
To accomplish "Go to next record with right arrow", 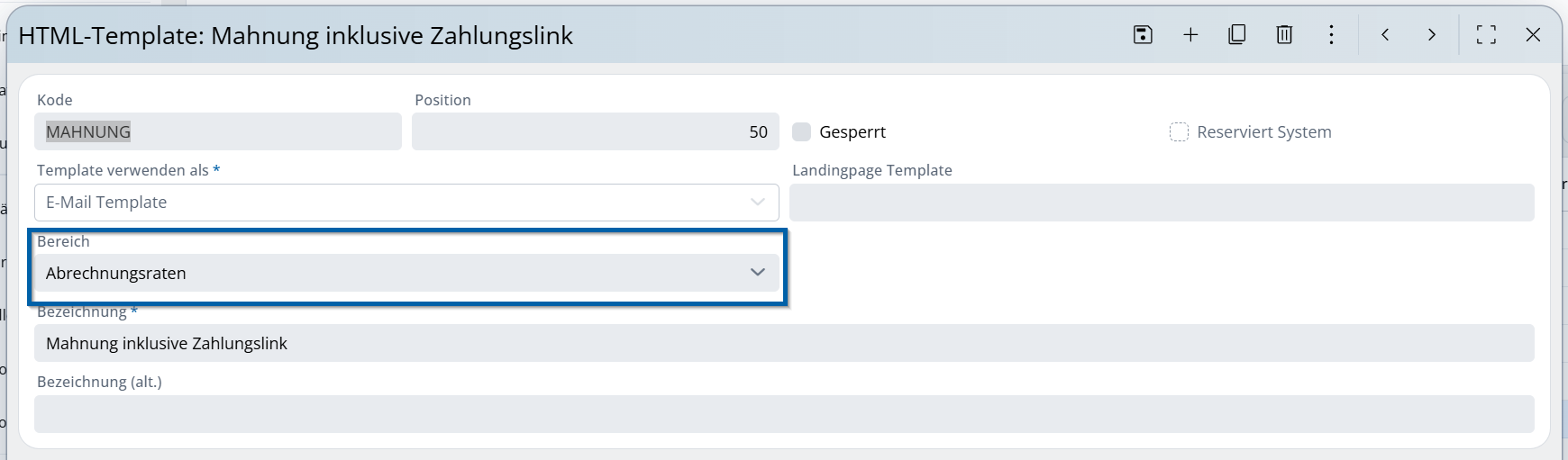I will 1432,35.
